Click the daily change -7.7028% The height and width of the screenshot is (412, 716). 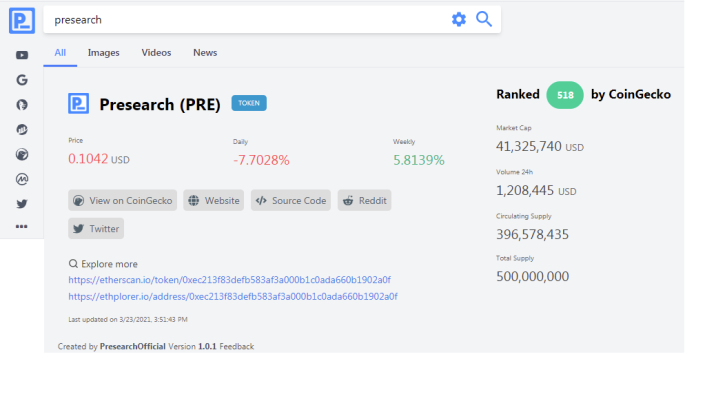pos(261,160)
